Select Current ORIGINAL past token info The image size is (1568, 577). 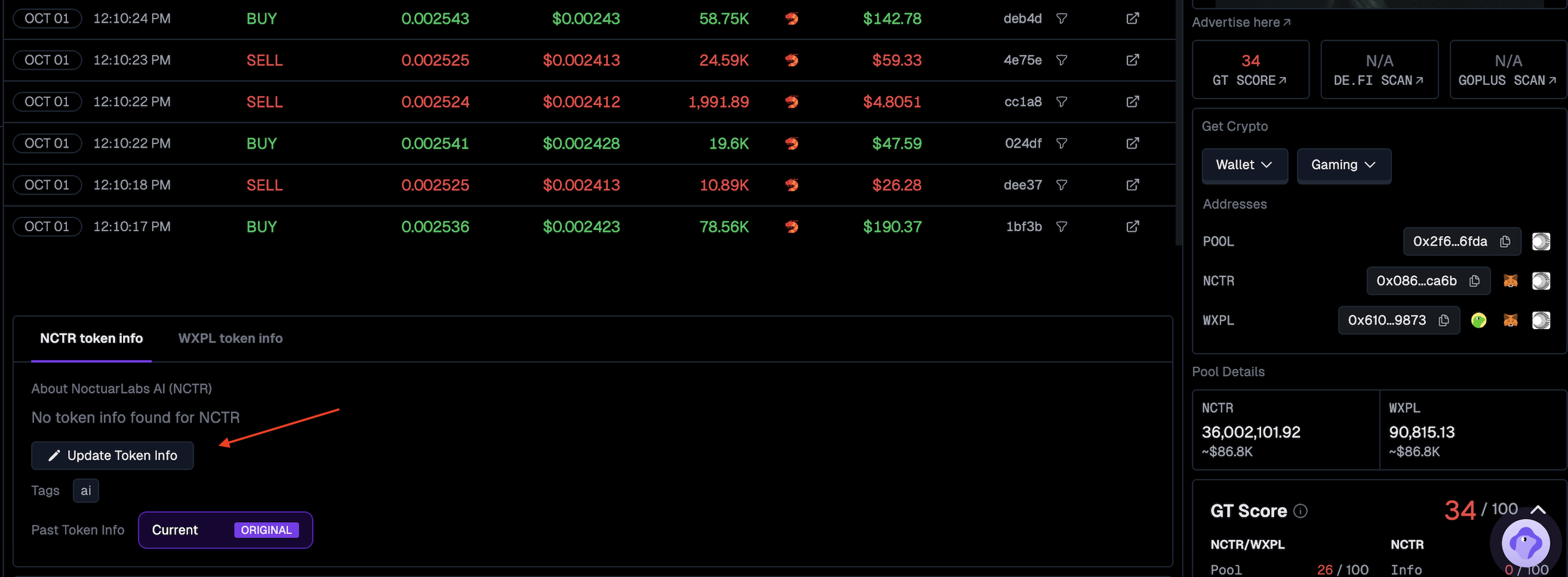point(225,530)
